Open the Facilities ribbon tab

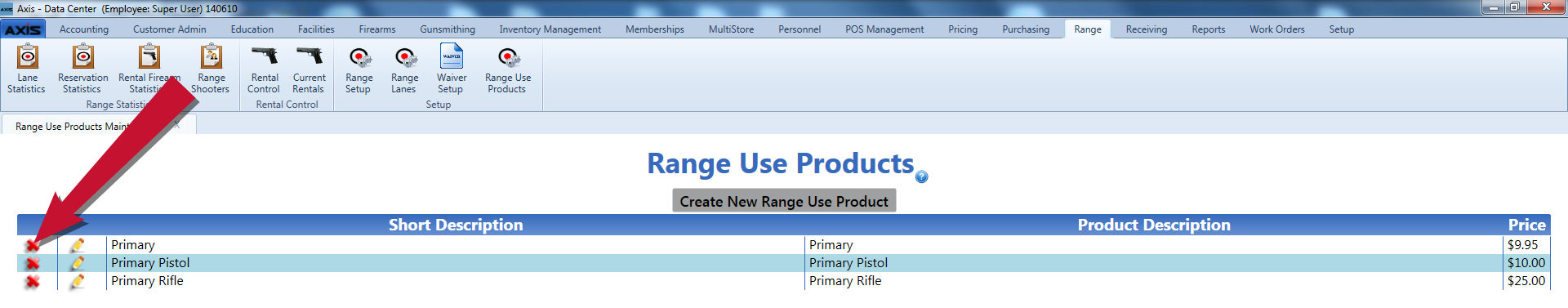click(316, 29)
